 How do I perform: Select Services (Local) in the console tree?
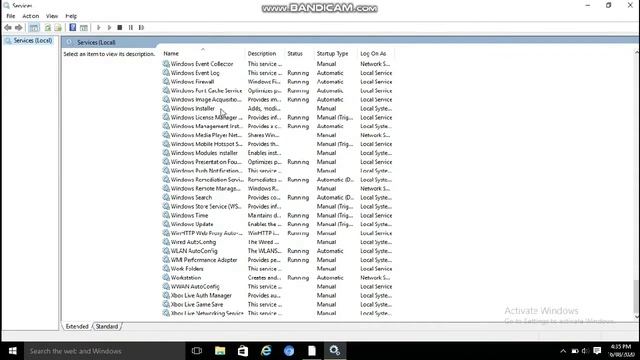[x=33, y=40]
